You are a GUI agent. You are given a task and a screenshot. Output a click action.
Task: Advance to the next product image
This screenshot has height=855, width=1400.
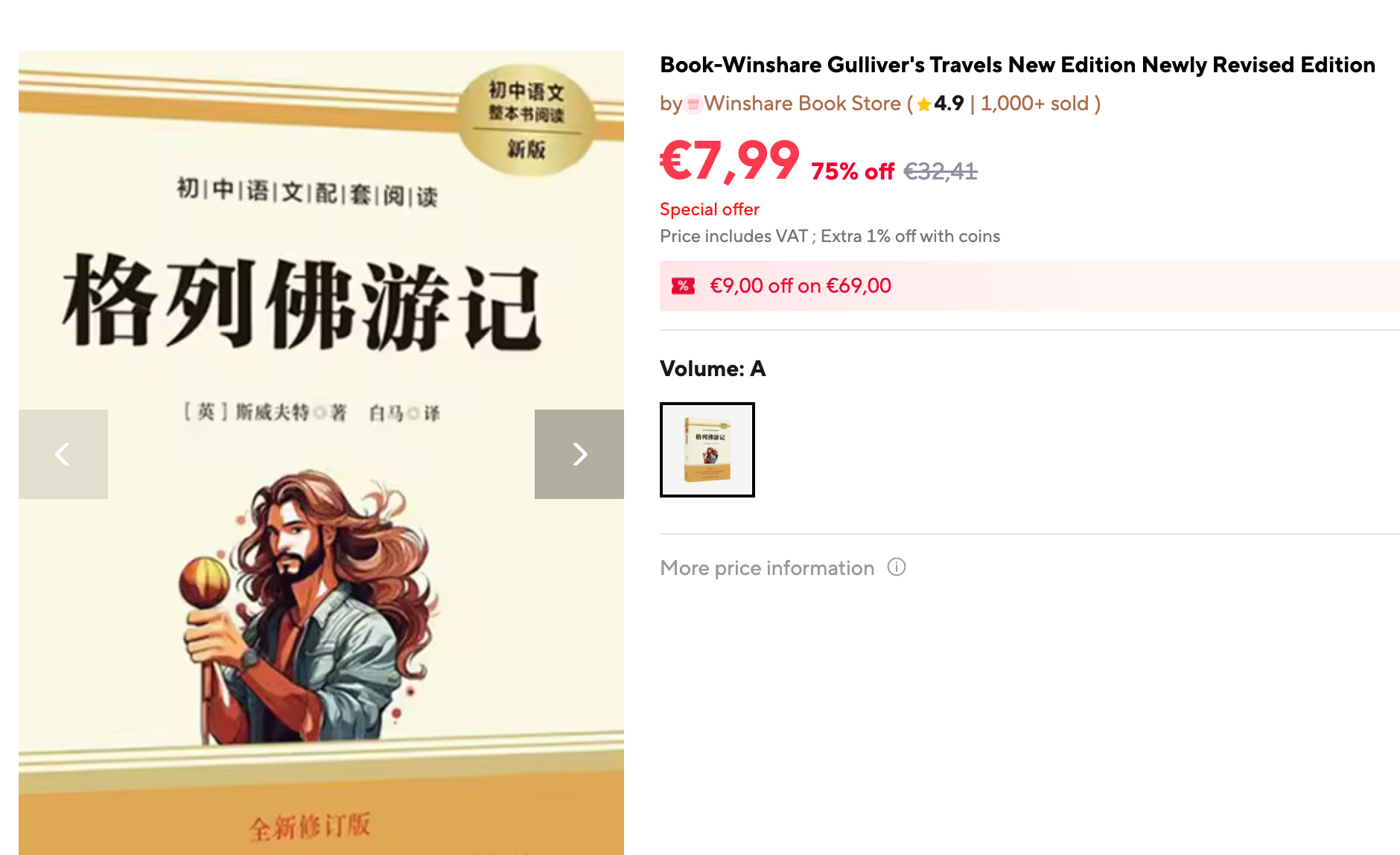point(579,454)
